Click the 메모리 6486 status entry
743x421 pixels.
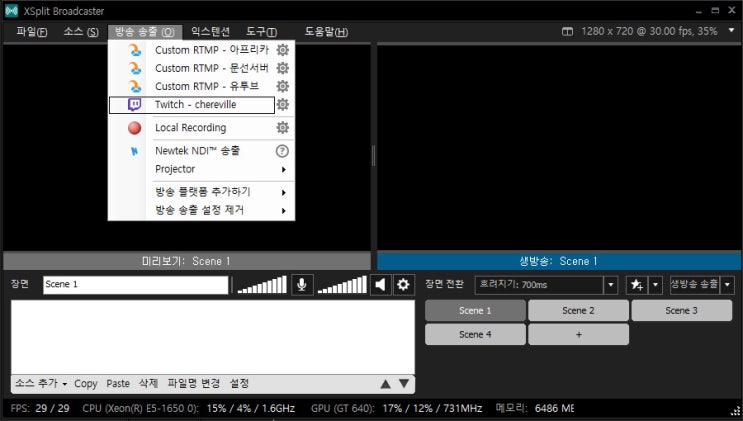point(535,408)
